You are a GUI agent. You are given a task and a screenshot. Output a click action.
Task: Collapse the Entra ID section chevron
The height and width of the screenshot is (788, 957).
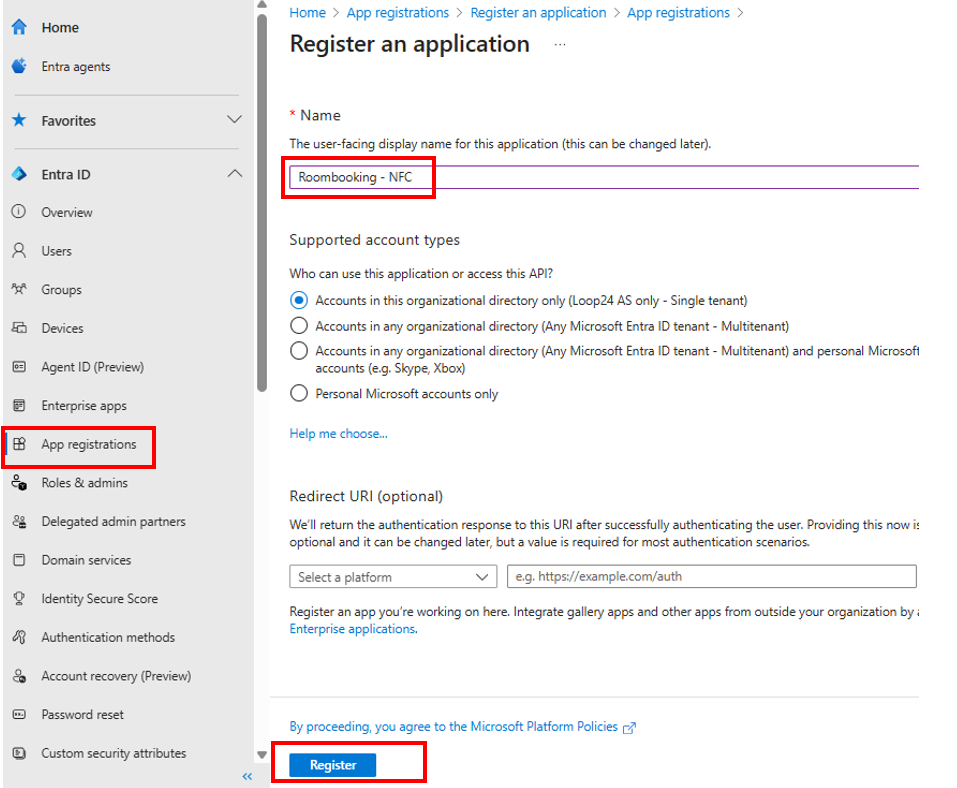(x=234, y=174)
